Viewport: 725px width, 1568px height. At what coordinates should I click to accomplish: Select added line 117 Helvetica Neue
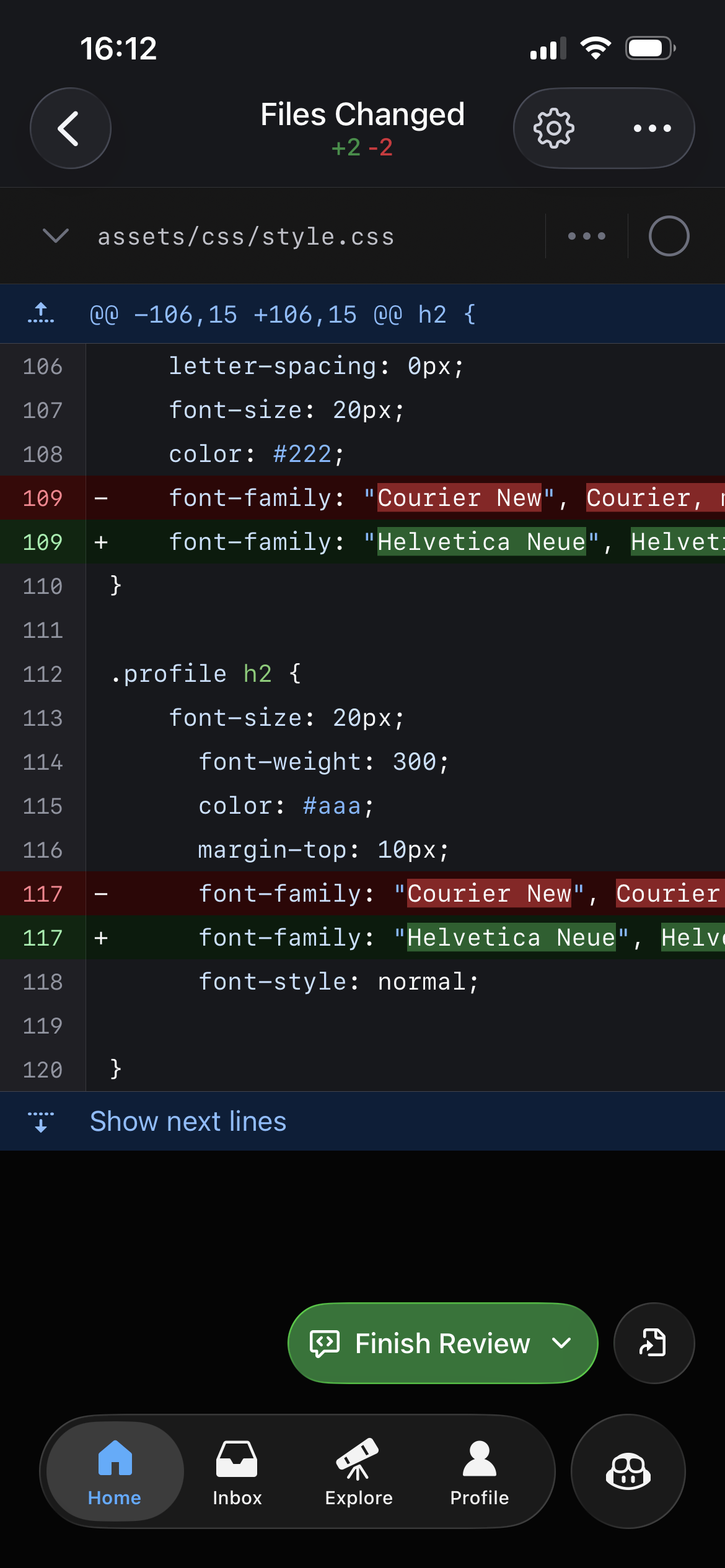(x=403, y=938)
